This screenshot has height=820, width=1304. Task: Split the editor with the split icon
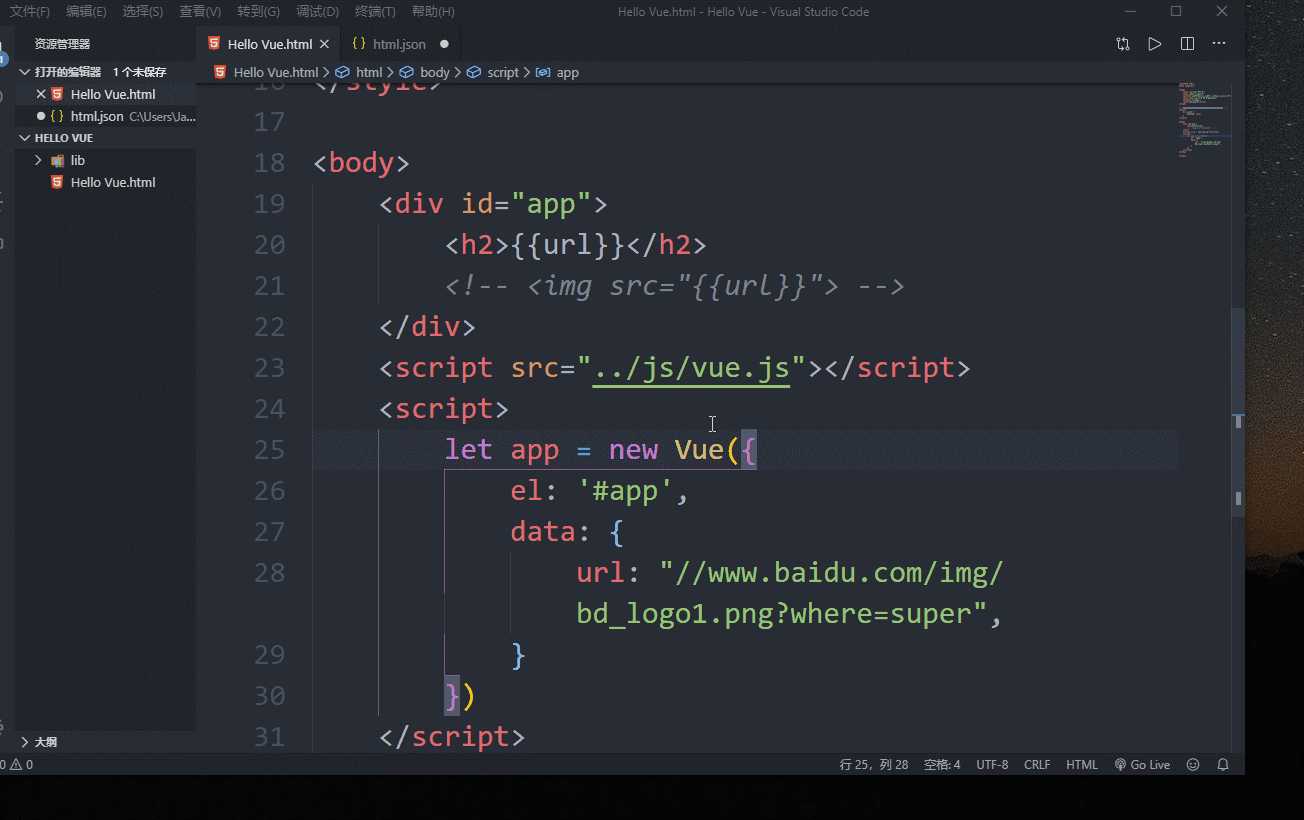coord(1187,44)
